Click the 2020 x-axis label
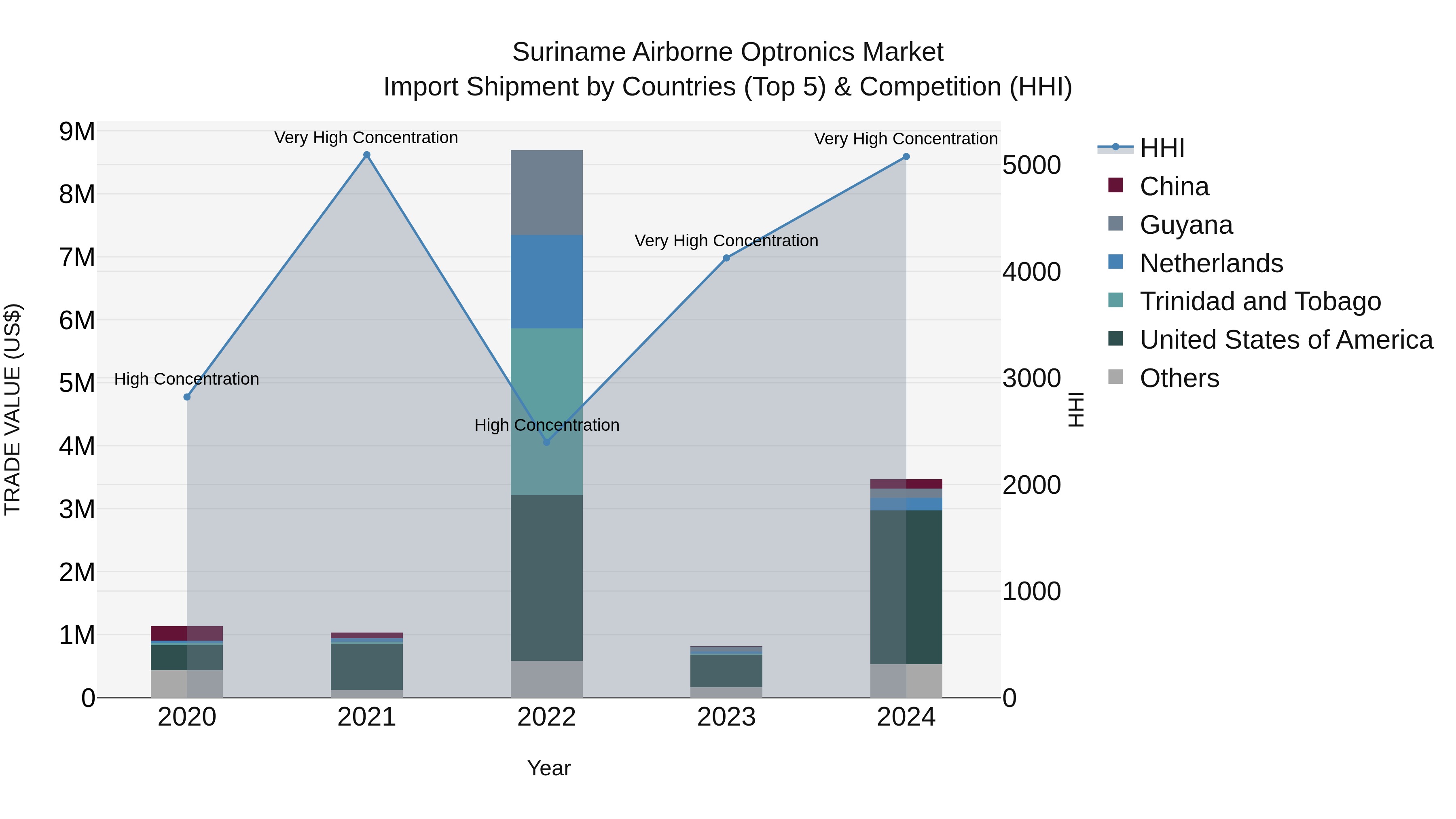Viewport: 1456px width, 819px height. click(187, 717)
